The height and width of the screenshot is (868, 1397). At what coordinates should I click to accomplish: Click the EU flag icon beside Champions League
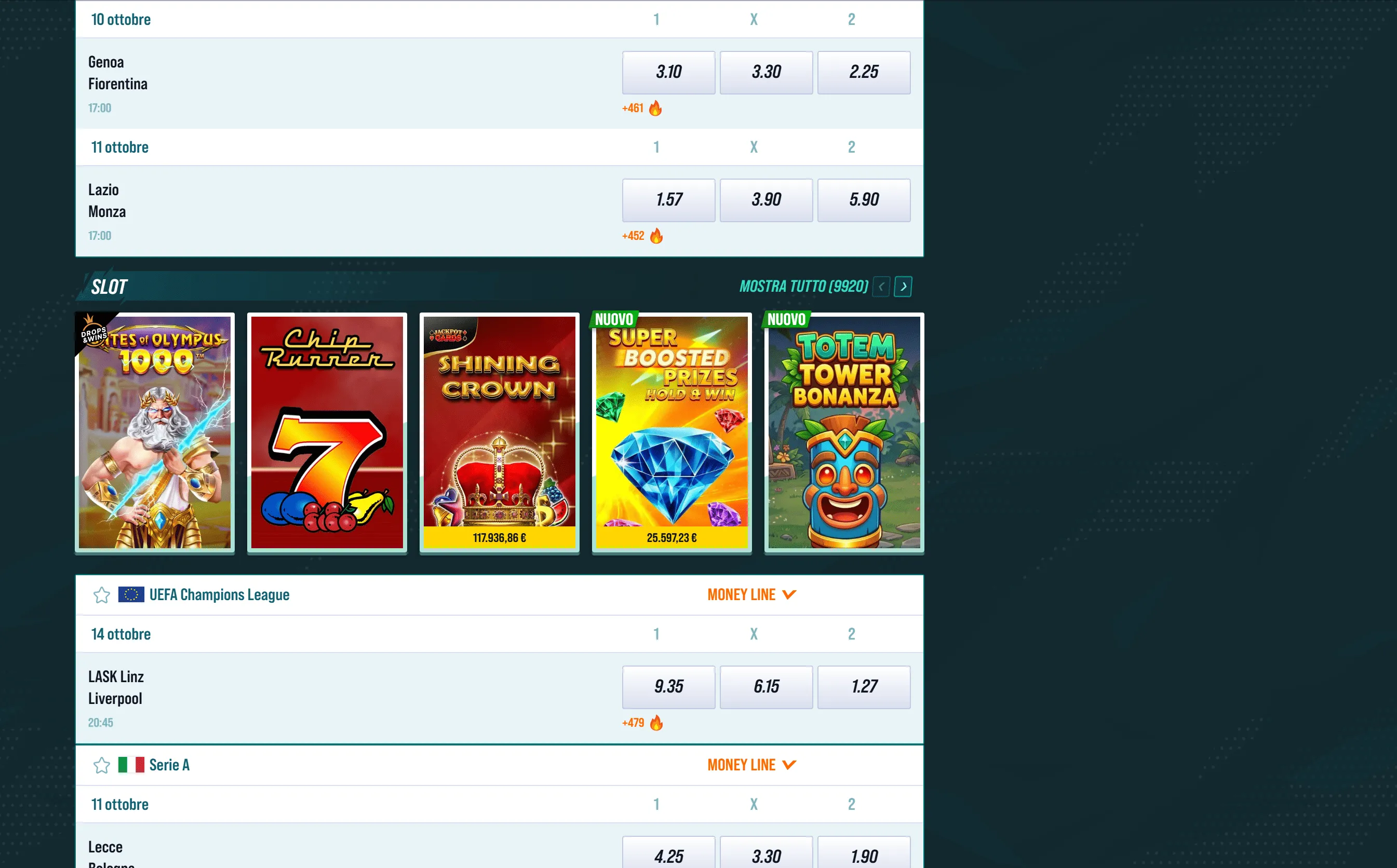coord(131,594)
